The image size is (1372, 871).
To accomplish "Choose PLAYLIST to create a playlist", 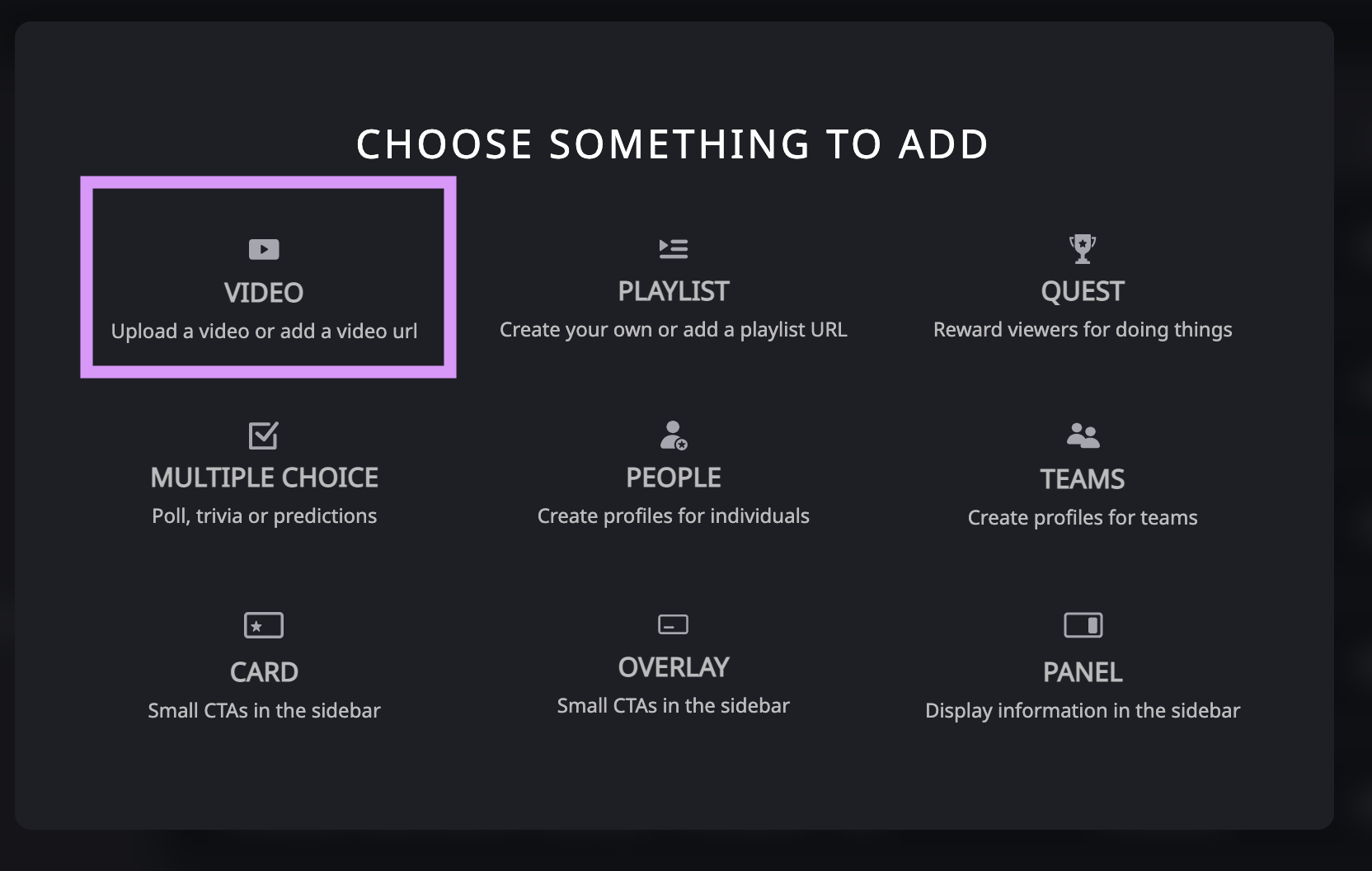I will pyautogui.click(x=673, y=290).
